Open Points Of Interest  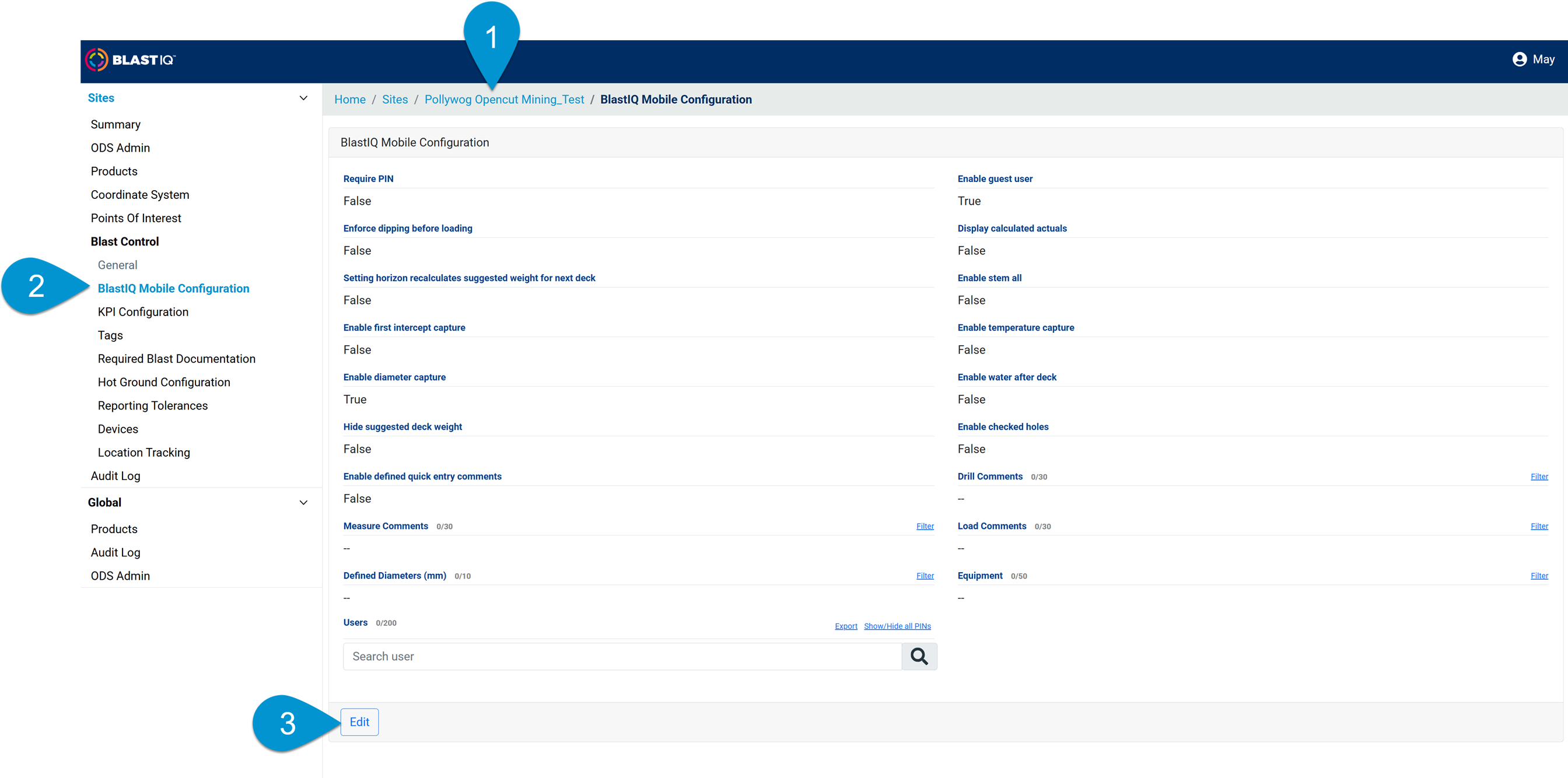136,218
